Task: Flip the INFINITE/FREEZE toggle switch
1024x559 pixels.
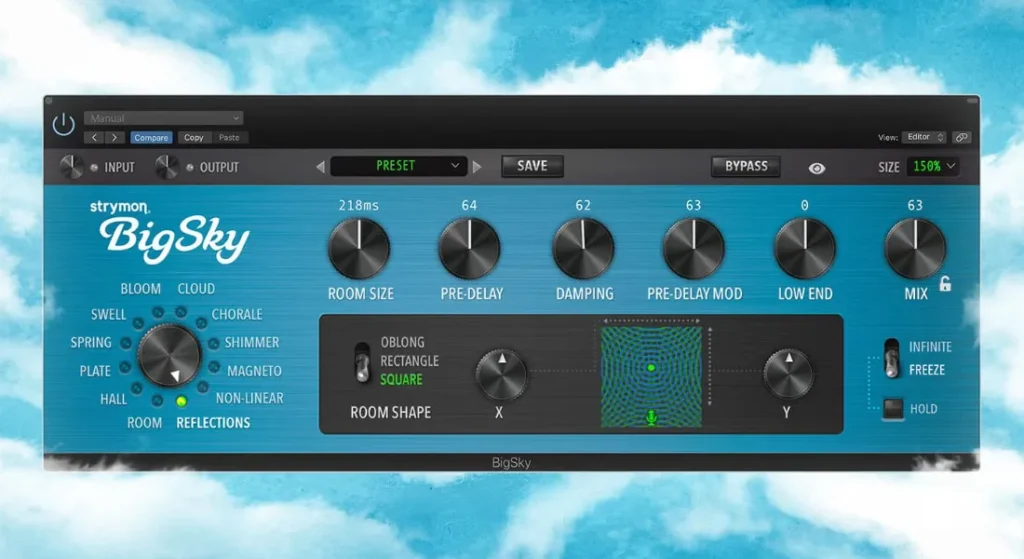Action: coord(891,358)
